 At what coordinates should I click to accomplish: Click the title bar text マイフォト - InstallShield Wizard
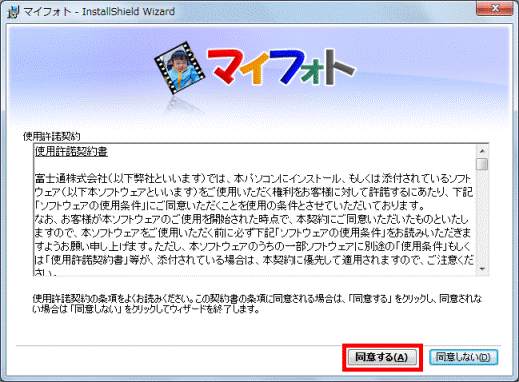click(x=99, y=12)
